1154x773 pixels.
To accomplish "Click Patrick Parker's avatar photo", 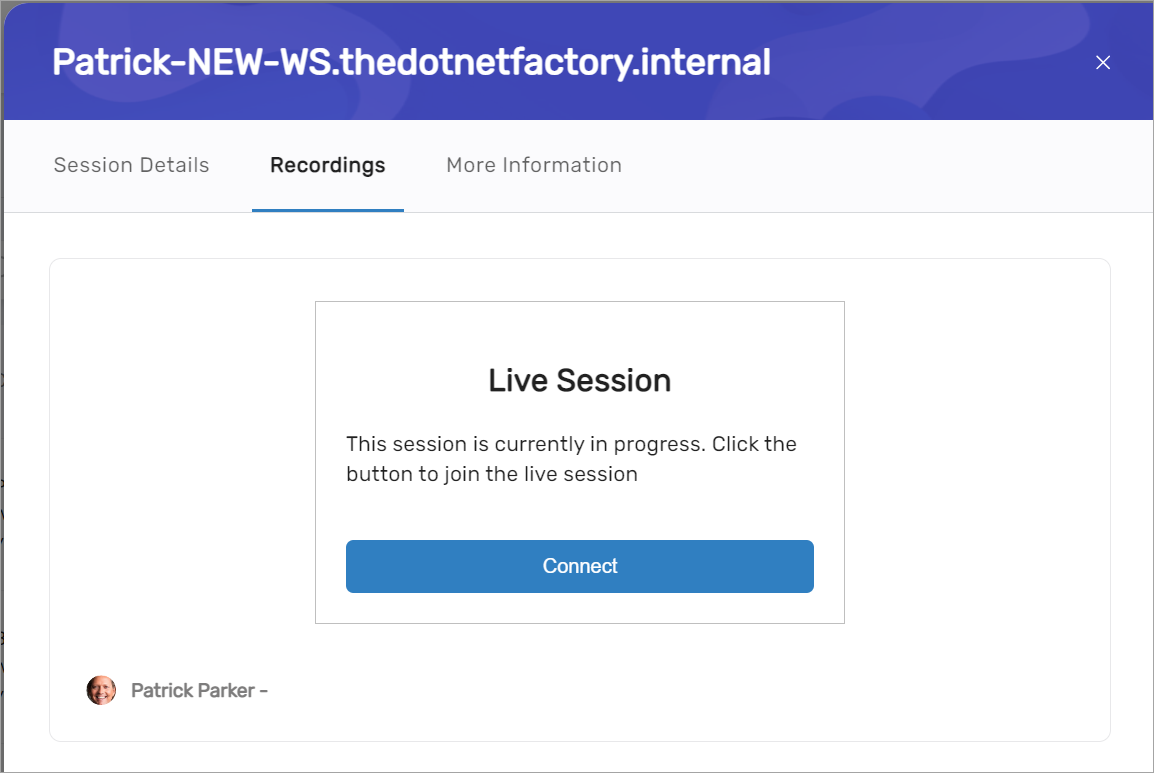I will 101,690.
